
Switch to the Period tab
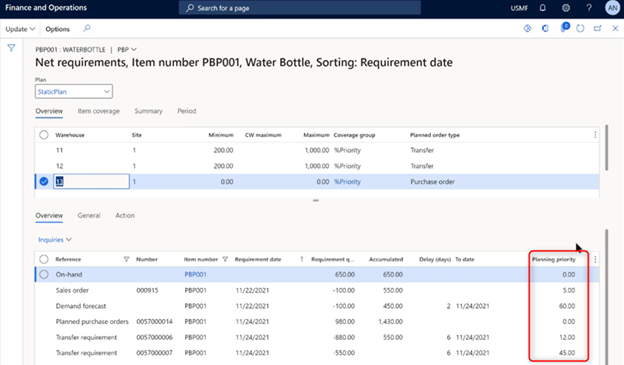(x=187, y=111)
